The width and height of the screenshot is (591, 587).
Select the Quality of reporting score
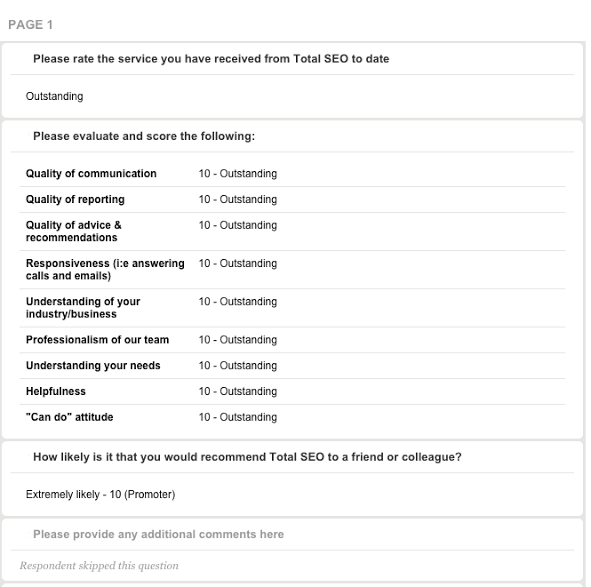point(238,199)
